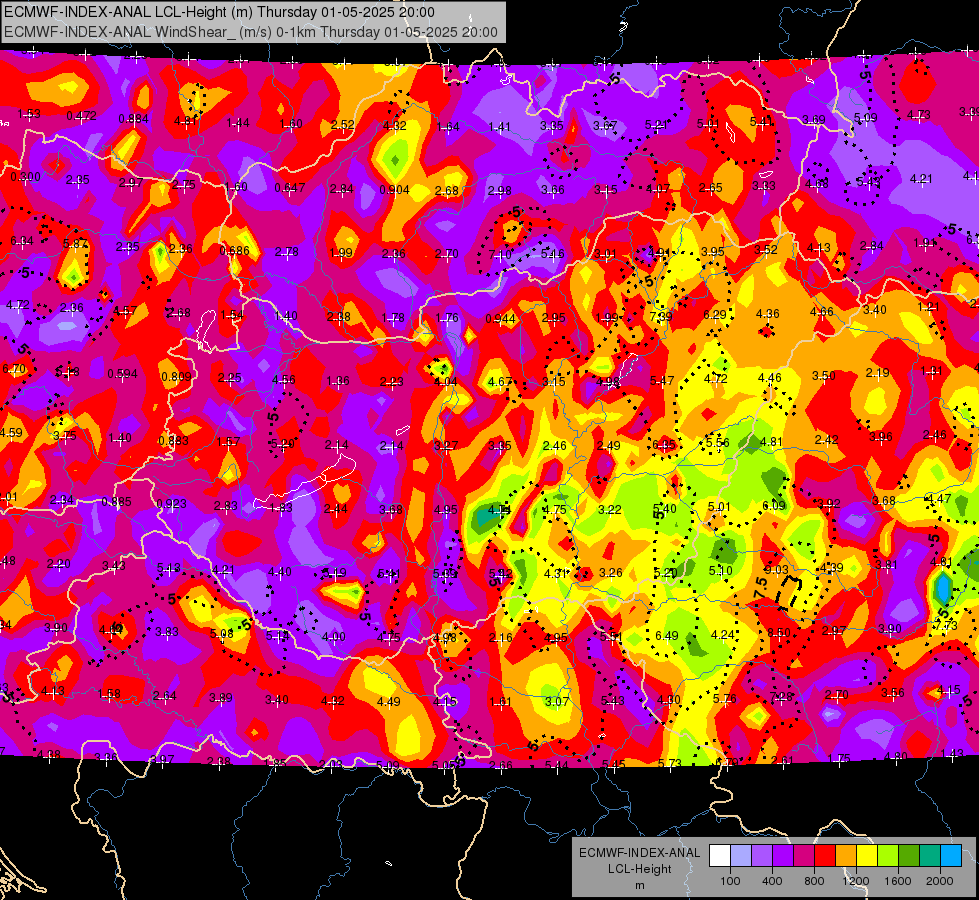Screen dimensions: 979x900
Task: Click the red legend swatch after 800
Action: point(825,856)
